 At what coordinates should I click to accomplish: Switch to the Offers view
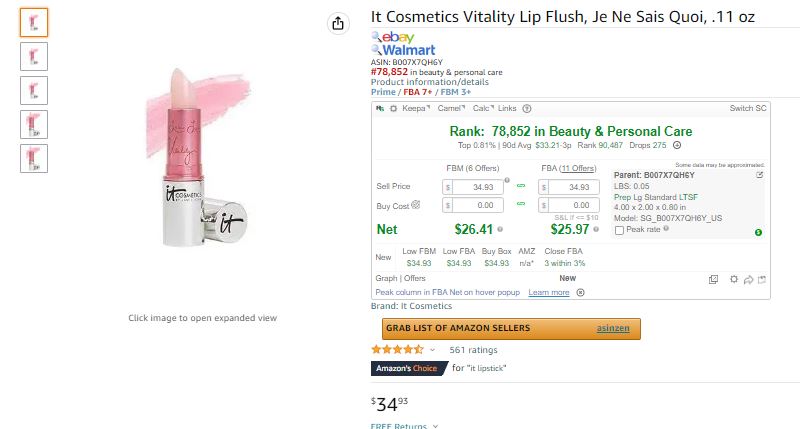pyautogui.click(x=415, y=278)
